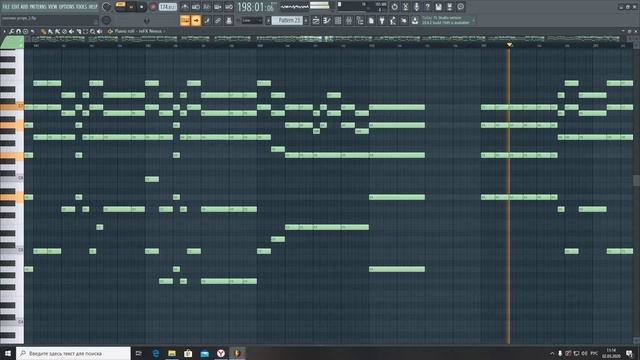Toggle the countdown before recording icon
The height and width of the screenshot is (360, 640).
pos(207,7)
